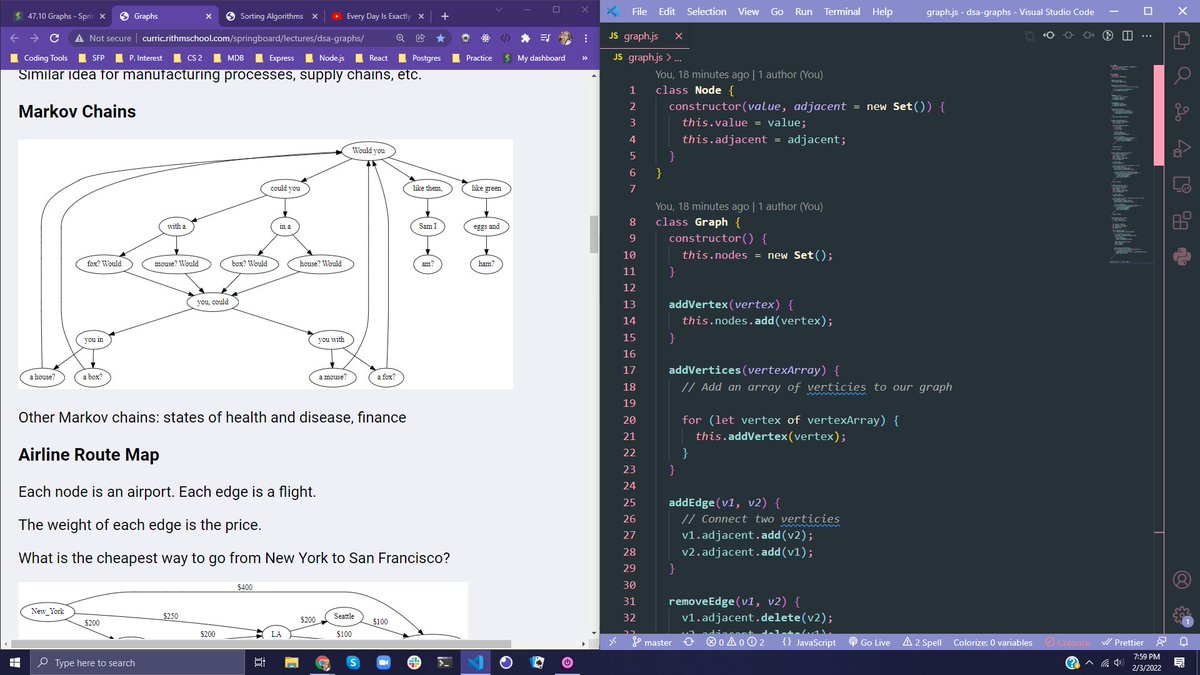Open the Python icon in VS Code activity bar

pos(1181,256)
